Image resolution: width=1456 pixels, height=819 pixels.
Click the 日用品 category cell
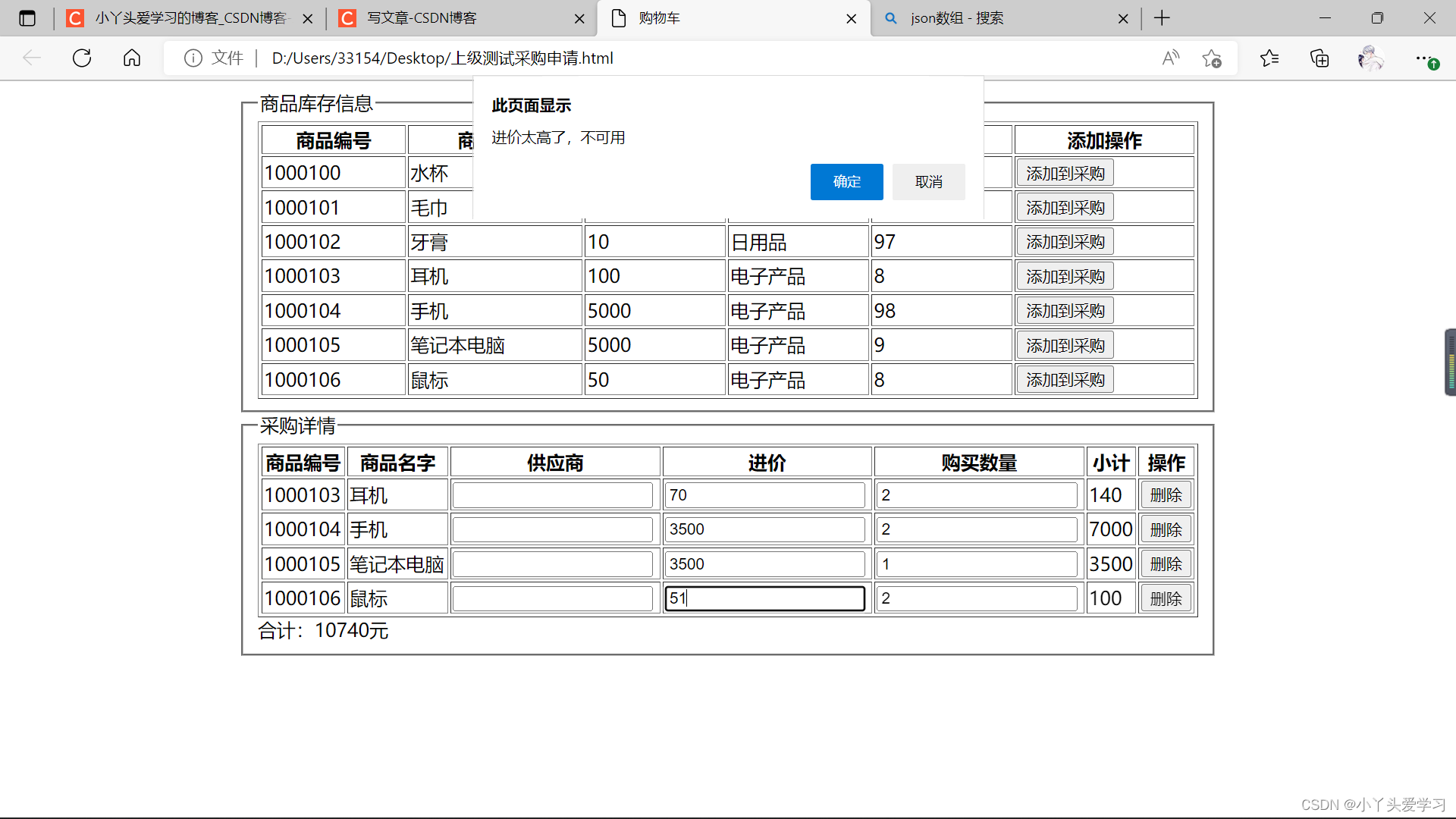click(798, 242)
